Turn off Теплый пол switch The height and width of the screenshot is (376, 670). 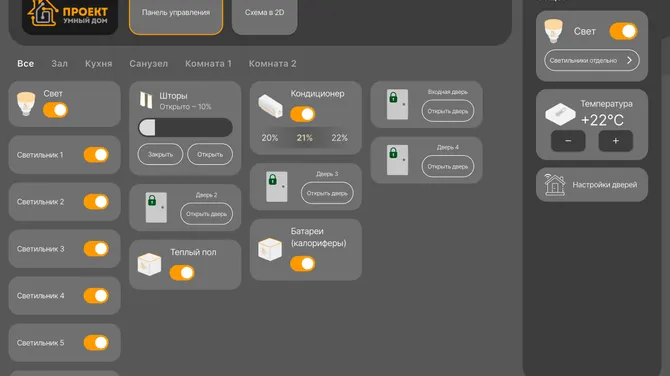[182, 273]
